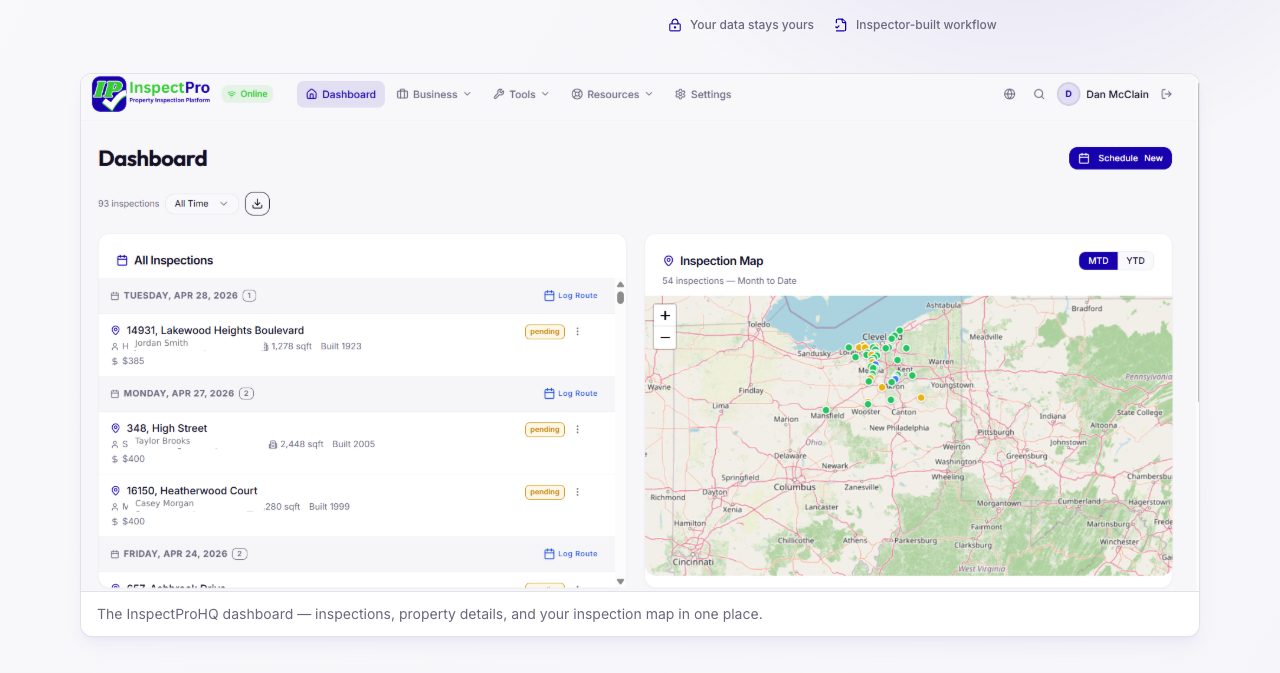This screenshot has width=1280, height=673.
Task: Click the Online status badge
Action: click(247, 94)
